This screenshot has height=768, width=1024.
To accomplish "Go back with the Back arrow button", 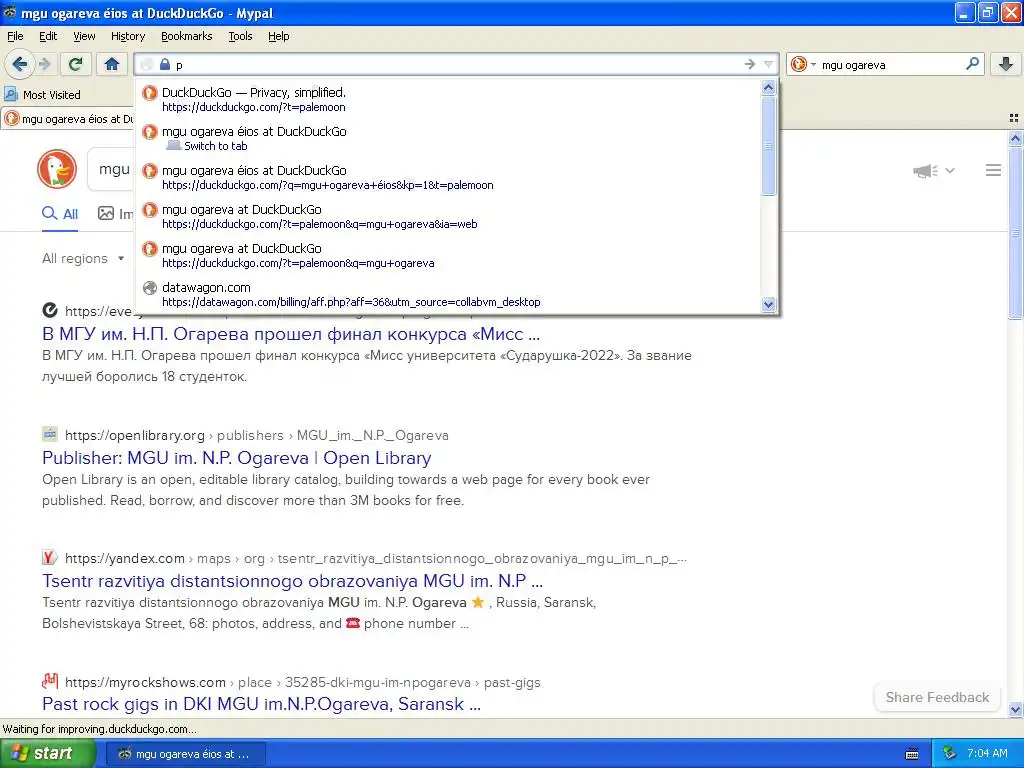I will pos(20,64).
